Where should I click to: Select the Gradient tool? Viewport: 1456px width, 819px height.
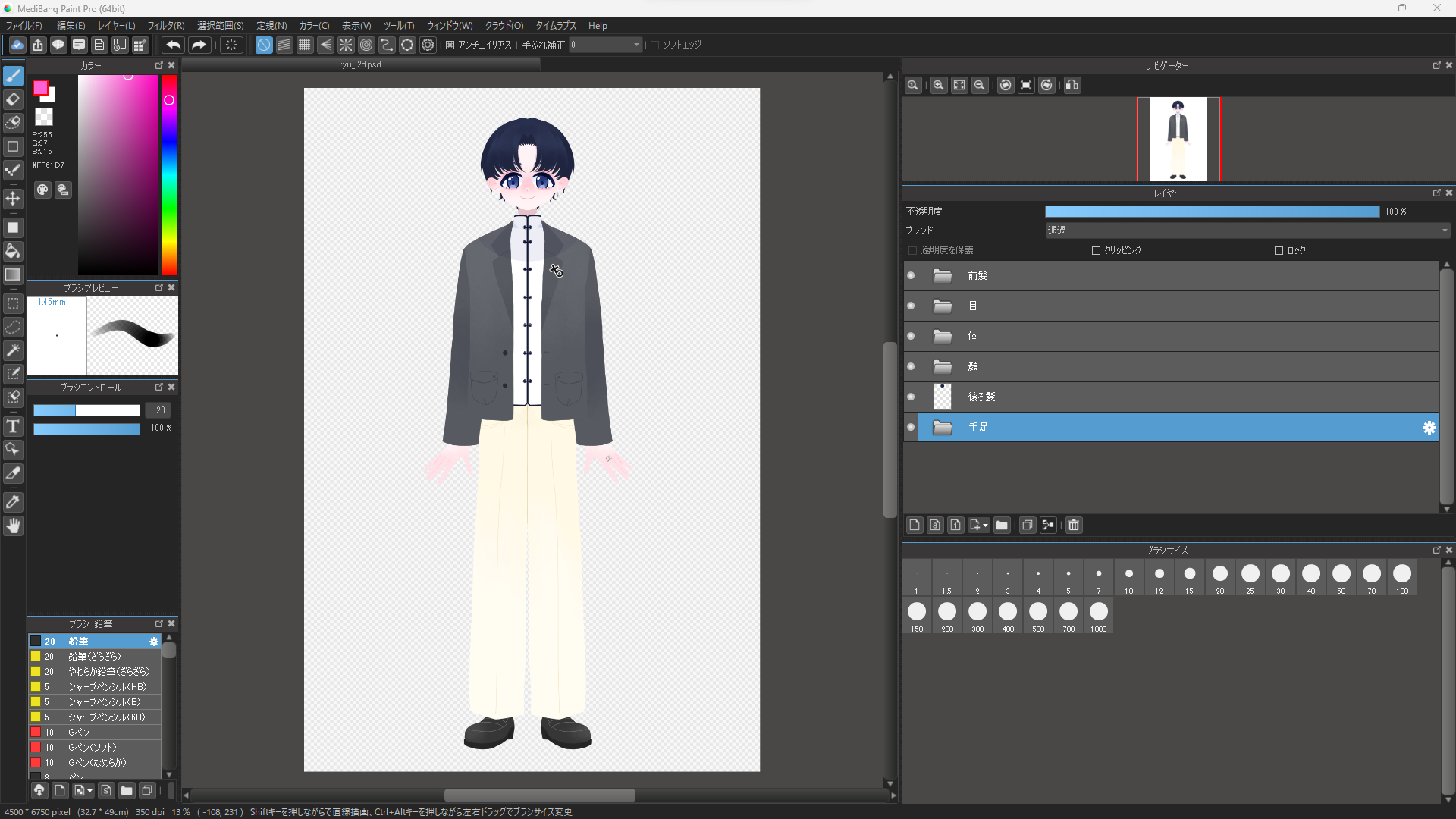tap(13, 275)
